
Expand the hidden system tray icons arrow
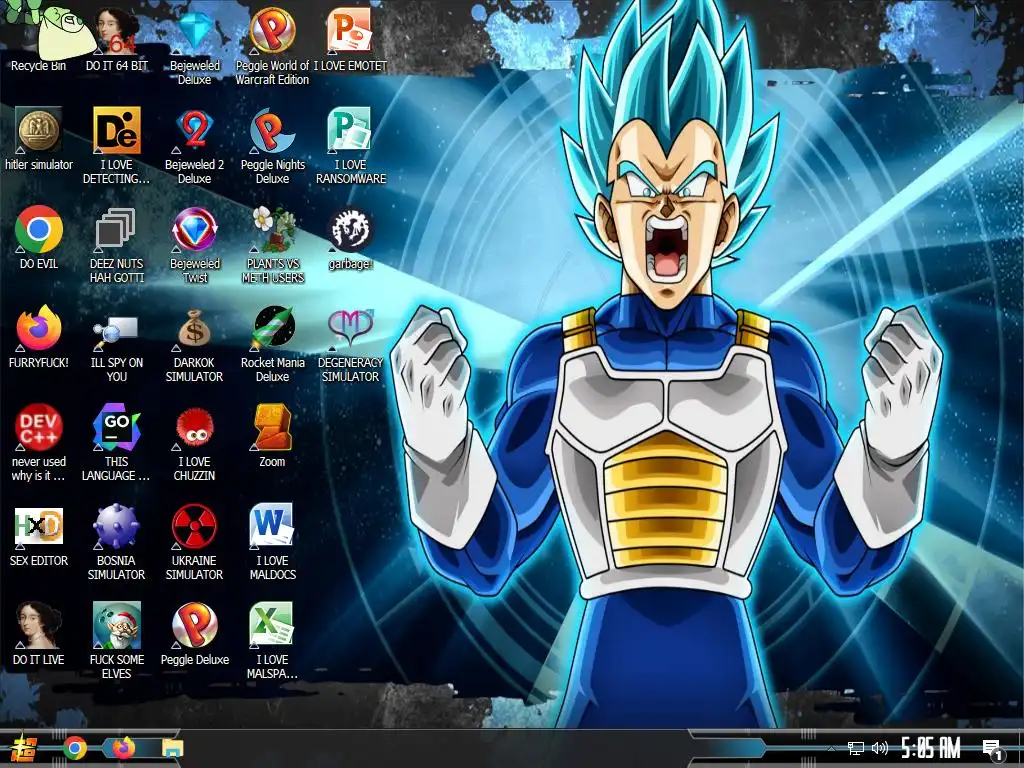tap(831, 748)
